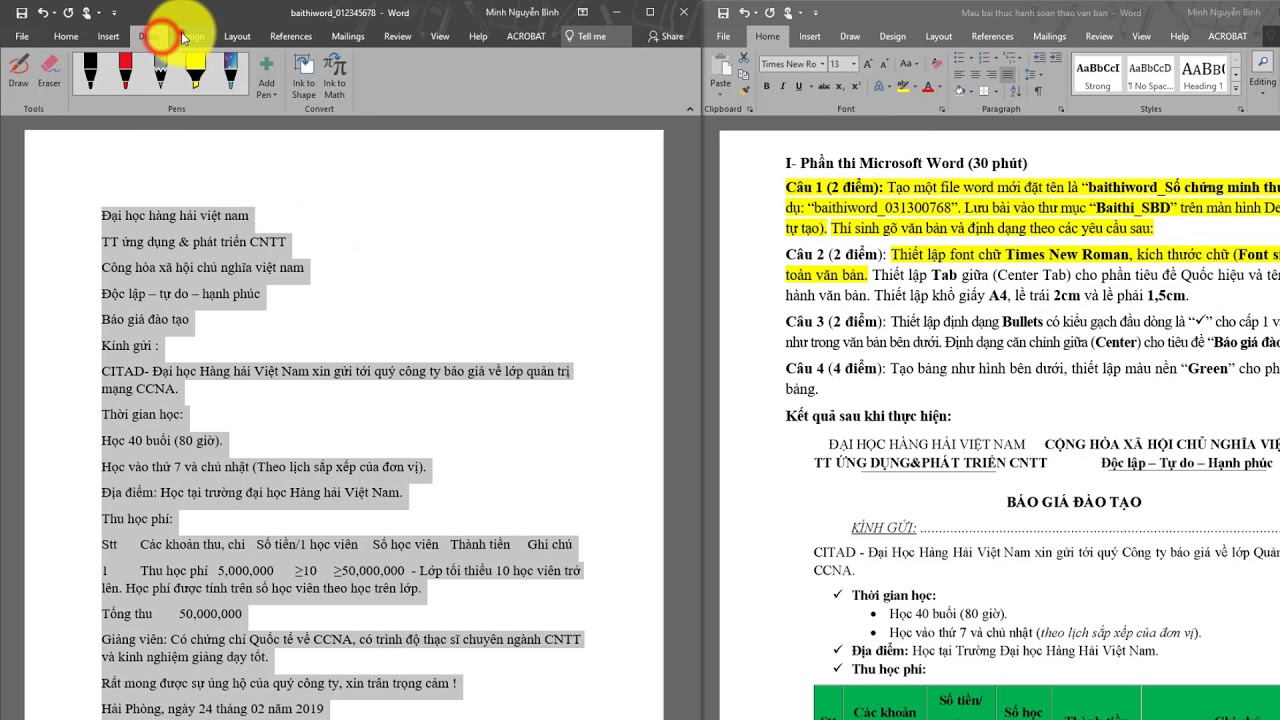Open Touch/Mouse mode in baithiword window
This screenshot has width=1280, height=720.
[x=89, y=12]
